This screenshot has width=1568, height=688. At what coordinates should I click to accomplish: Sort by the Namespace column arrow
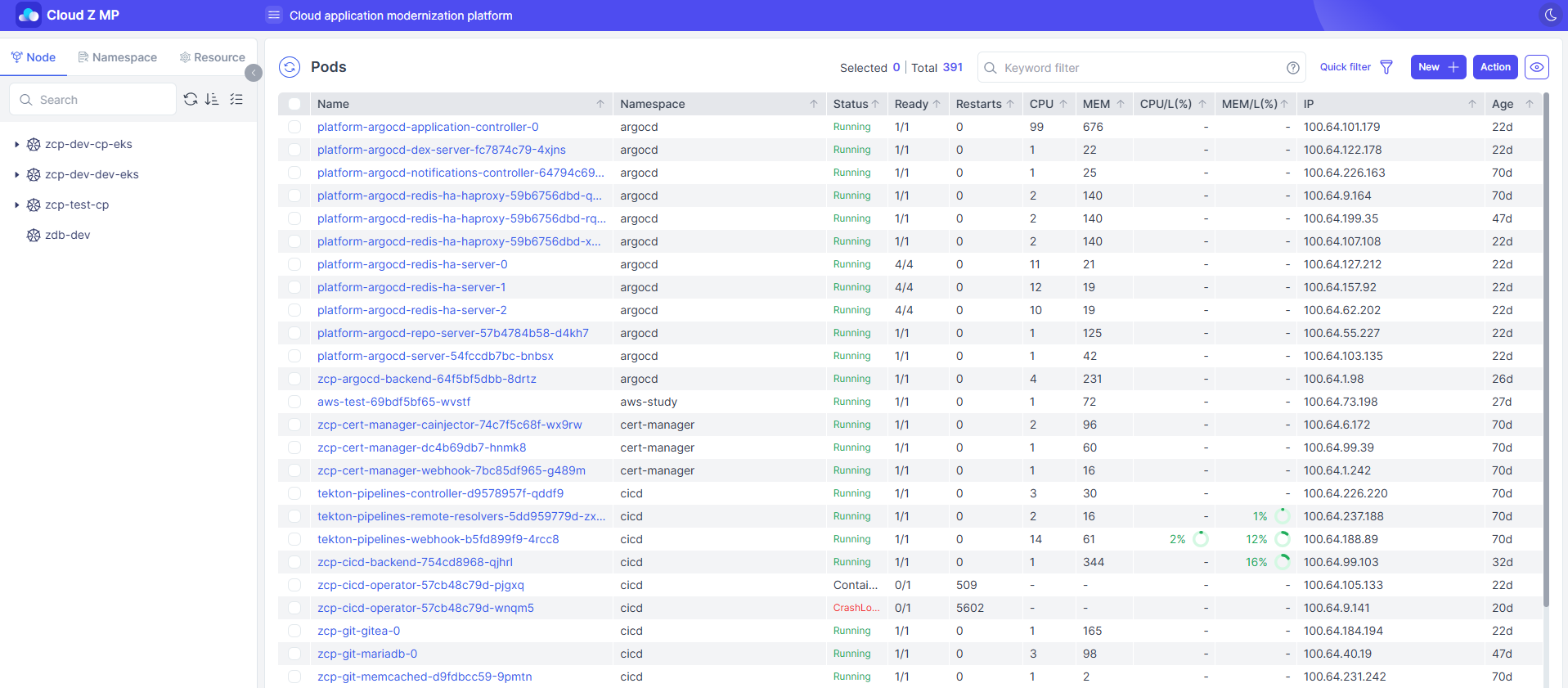[814, 104]
